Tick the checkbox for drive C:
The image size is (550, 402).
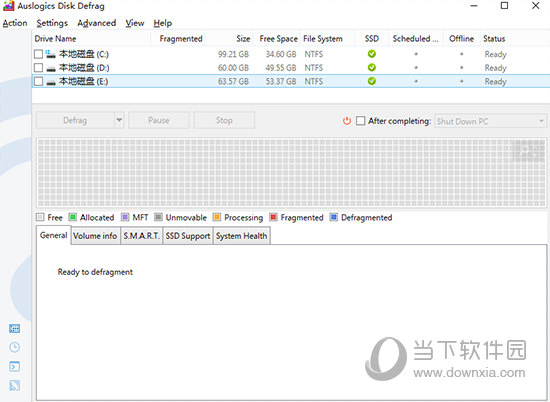[x=39, y=54]
